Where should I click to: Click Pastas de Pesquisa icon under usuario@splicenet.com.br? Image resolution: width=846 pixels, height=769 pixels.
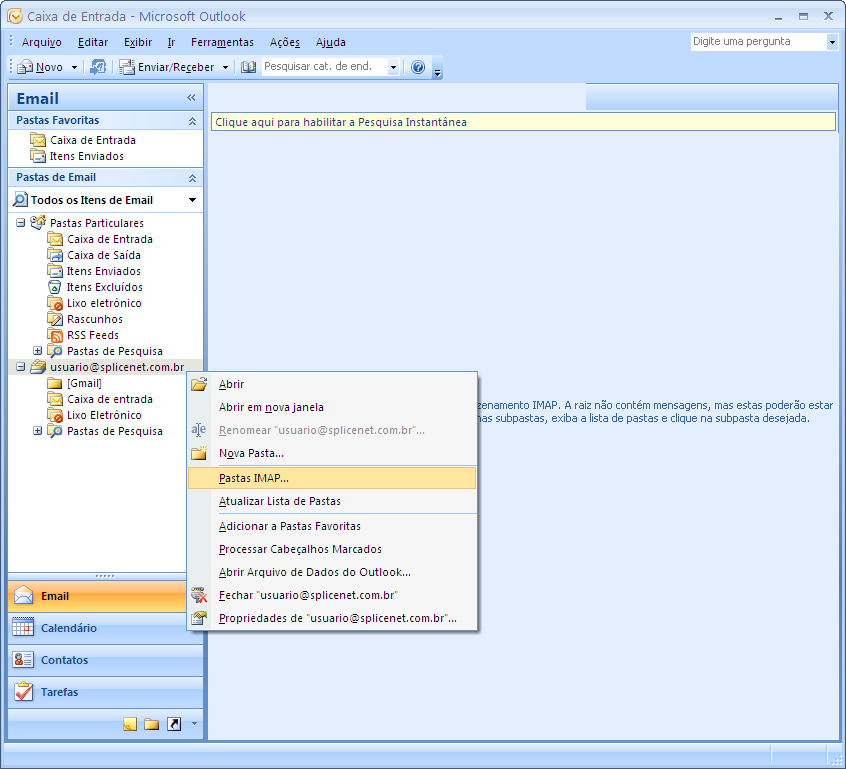pyautogui.click(x=54, y=431)
